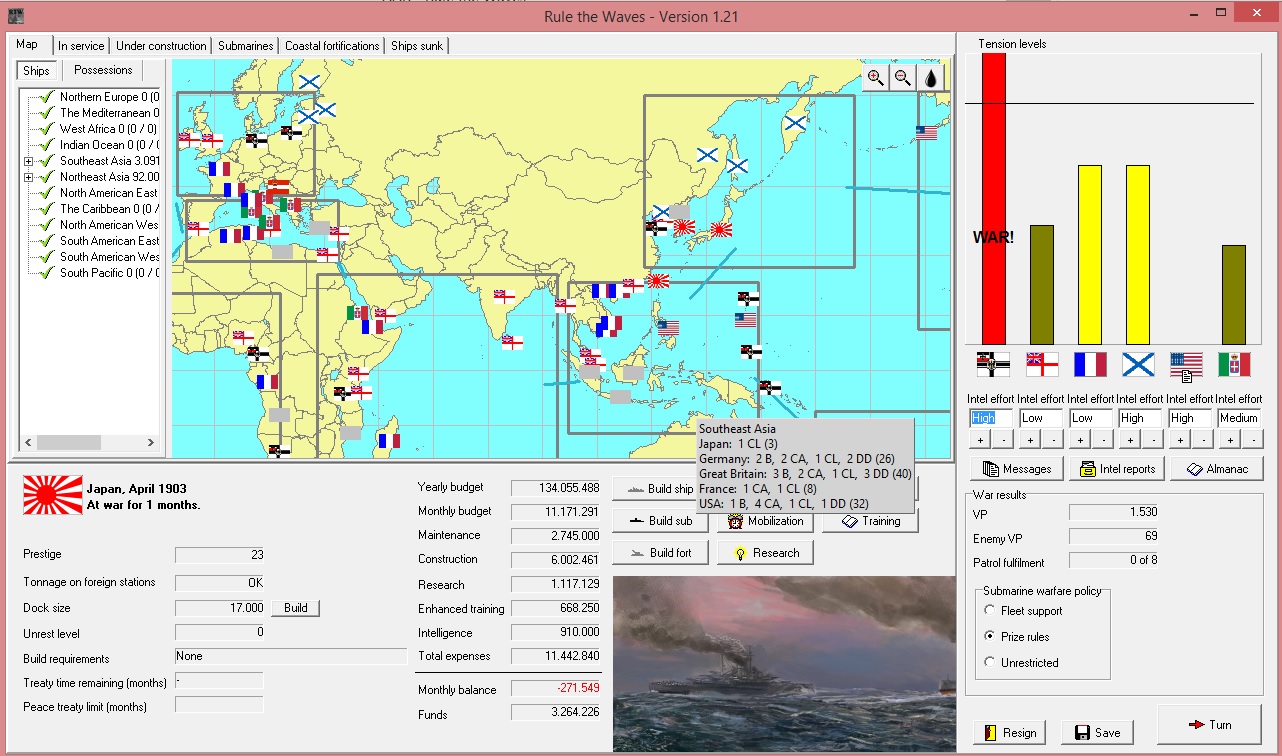Open the Ships sunk tab

(418, 46)
